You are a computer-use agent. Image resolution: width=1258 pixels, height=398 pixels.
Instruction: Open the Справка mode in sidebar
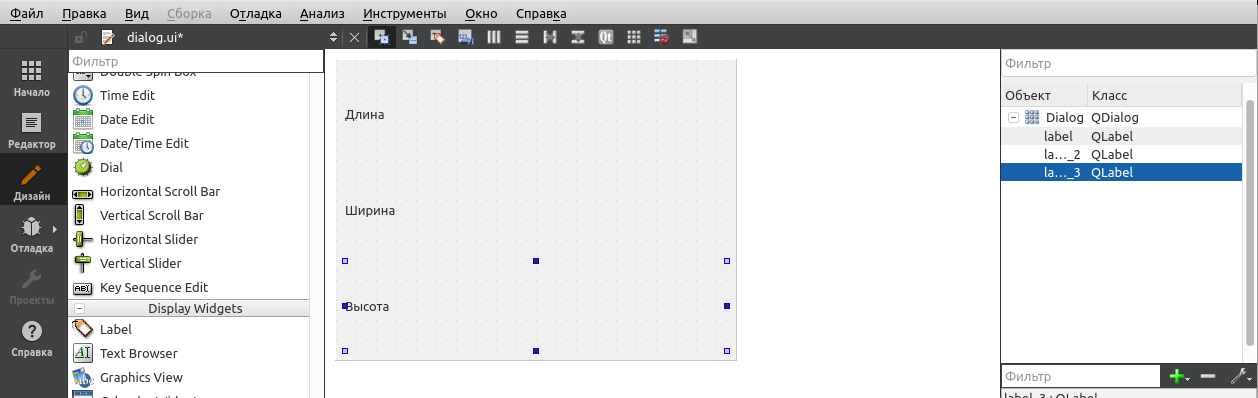click(x=31, y=338)
